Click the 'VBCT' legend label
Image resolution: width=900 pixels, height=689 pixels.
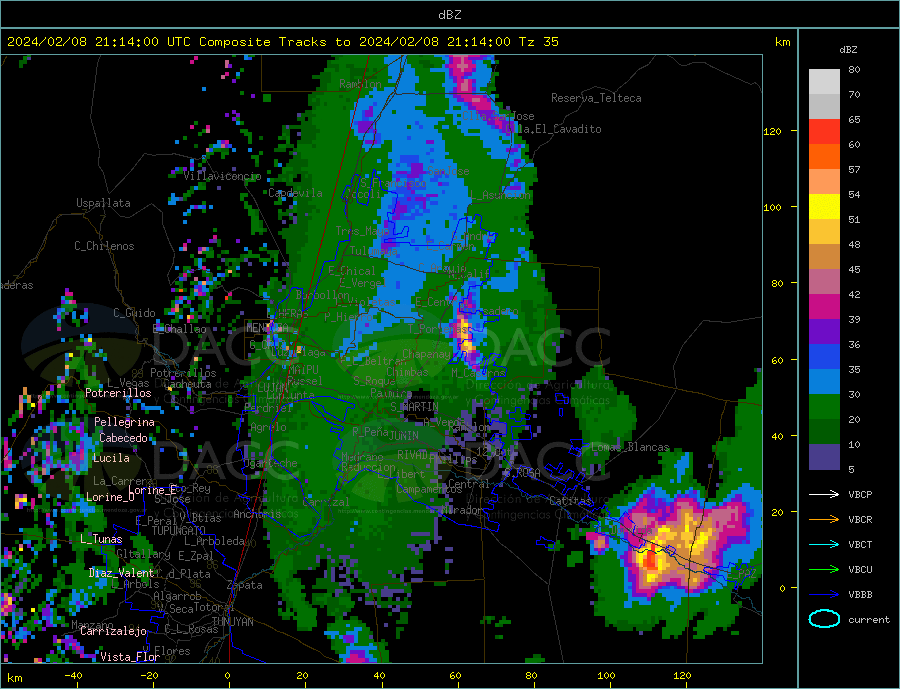[860, 544]
